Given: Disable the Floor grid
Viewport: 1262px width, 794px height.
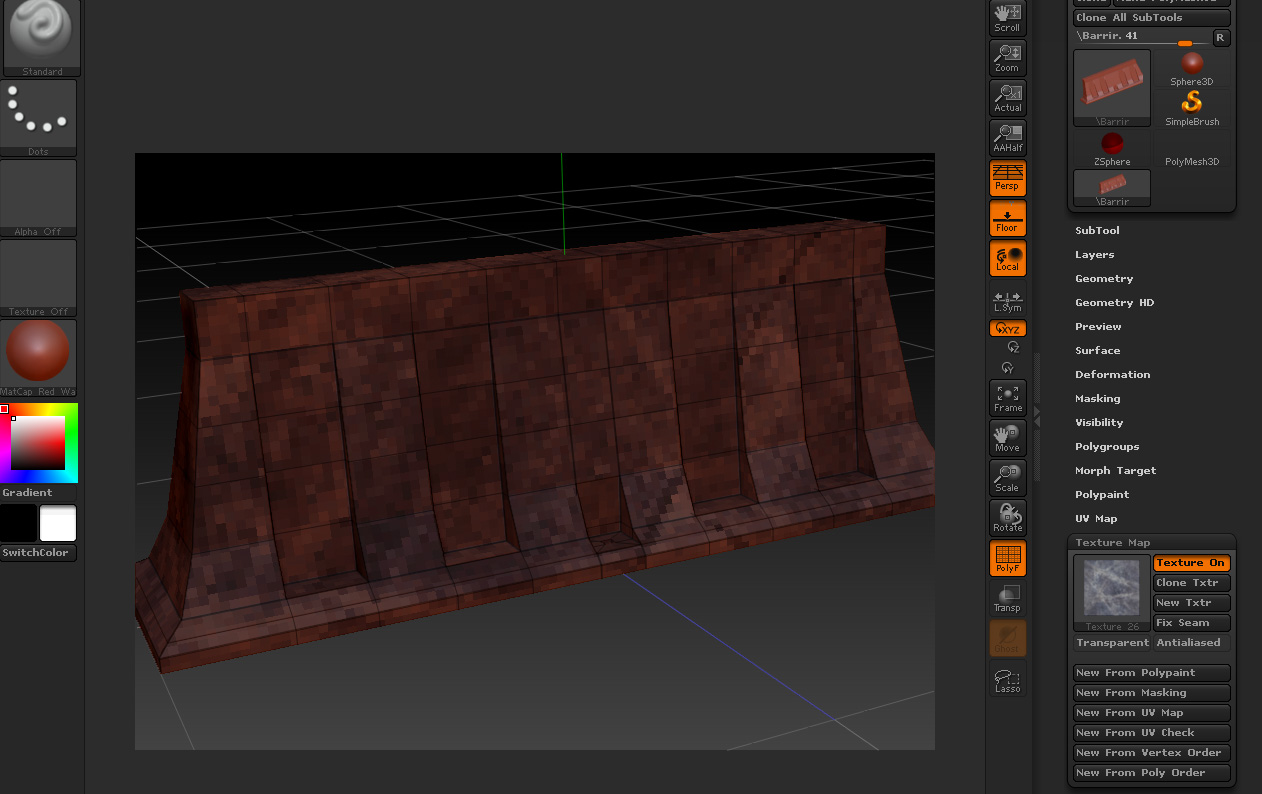Looking at the screenshot, I should coord(1007,218).
